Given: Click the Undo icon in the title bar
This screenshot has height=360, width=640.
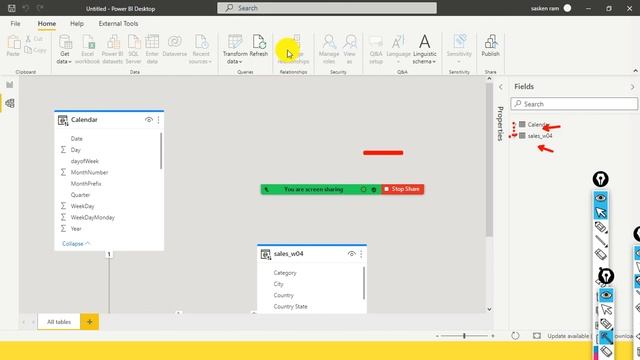Looking at the screenshot, I should pos(26,8).
